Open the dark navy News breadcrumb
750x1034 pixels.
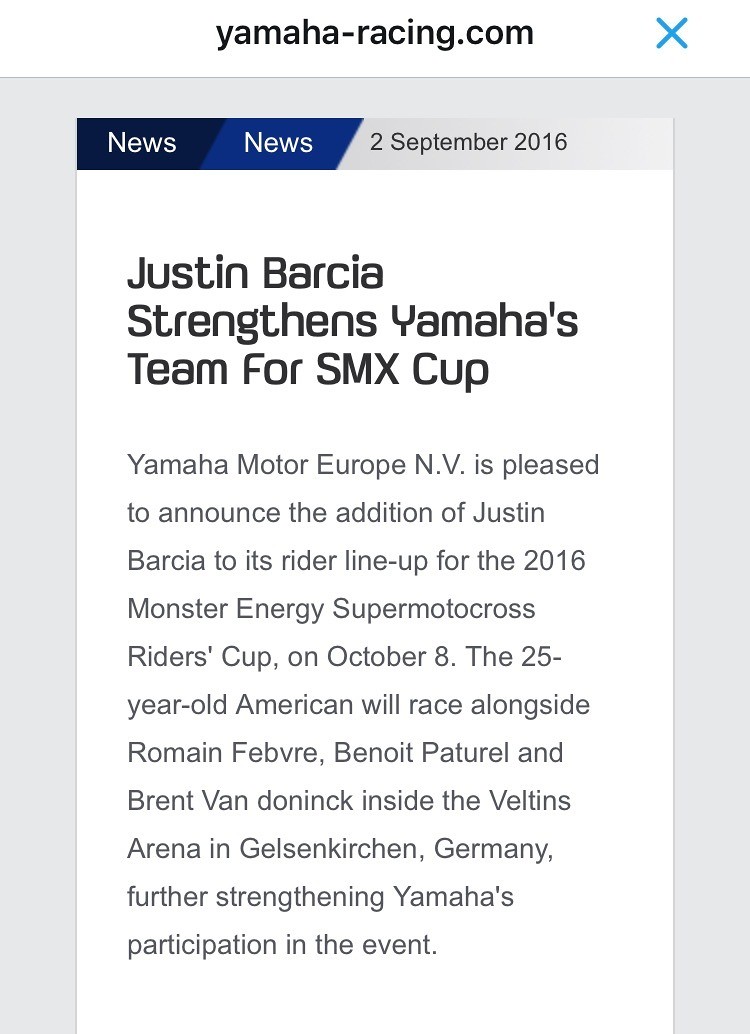[142, 142]
